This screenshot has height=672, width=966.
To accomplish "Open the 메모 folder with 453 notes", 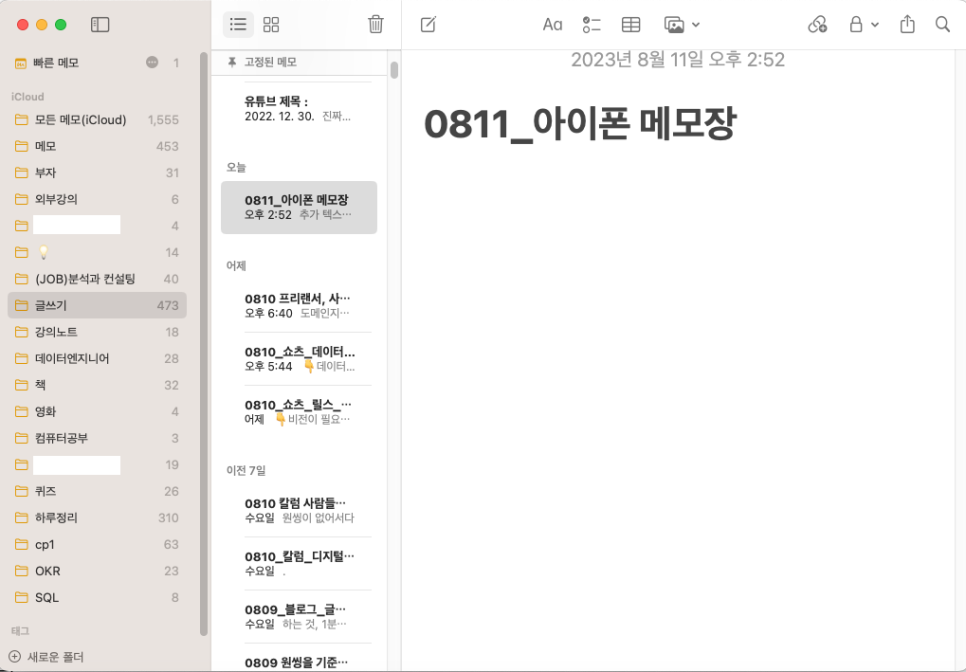I will click(x=97, y=146).
